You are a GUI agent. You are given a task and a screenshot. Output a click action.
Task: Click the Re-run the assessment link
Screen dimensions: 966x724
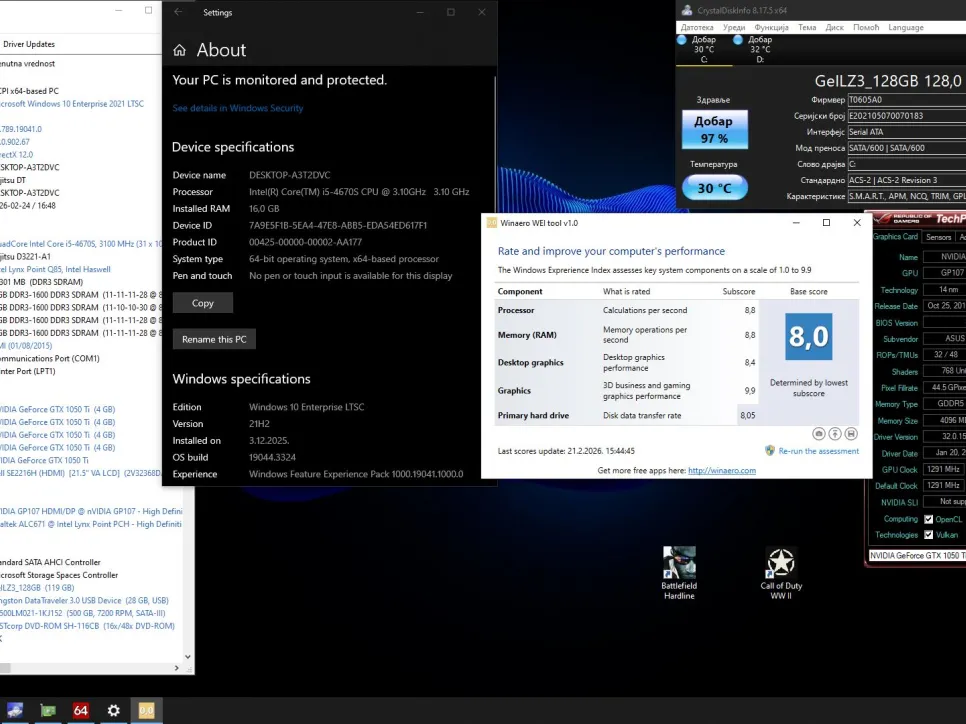[x=818, y=451]
